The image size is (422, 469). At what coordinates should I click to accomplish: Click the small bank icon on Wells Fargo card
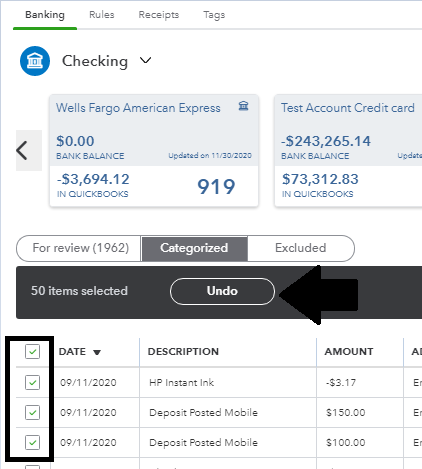click(x=243, y=106)
